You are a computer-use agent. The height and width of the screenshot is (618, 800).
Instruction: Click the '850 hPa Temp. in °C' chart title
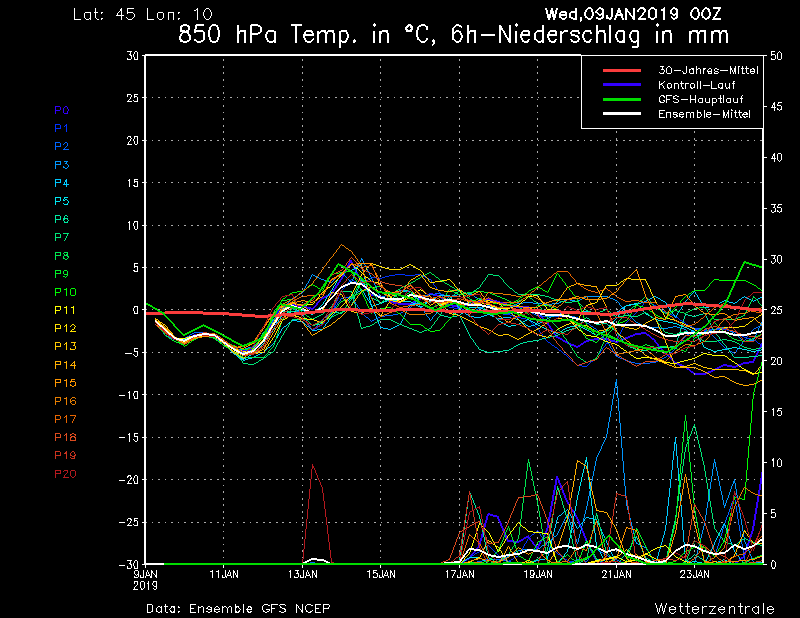pos(308,35)
